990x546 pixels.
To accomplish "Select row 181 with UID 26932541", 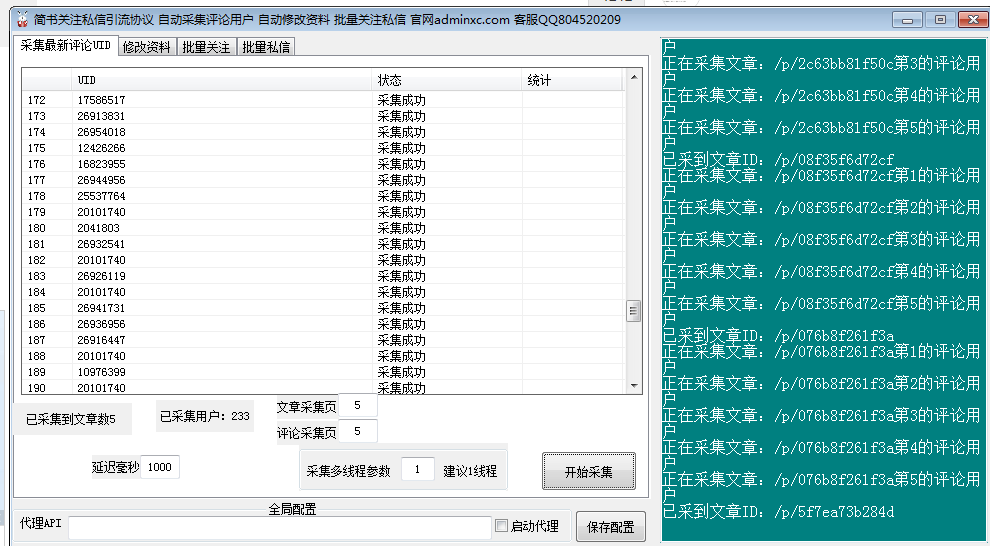I will click(x=323, y=244).
